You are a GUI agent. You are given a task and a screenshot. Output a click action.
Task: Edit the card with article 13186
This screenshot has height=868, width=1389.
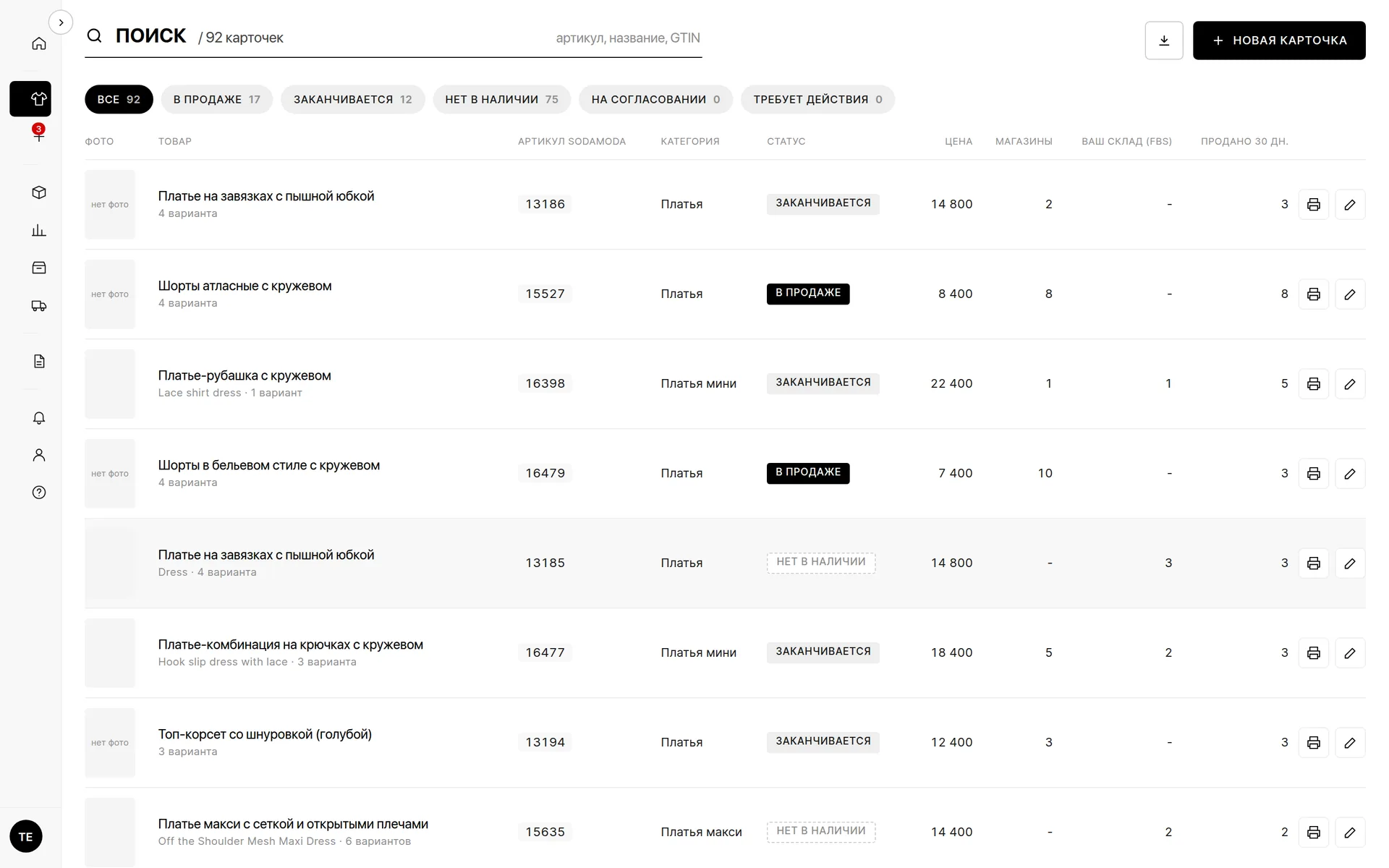coord(1350,205)
